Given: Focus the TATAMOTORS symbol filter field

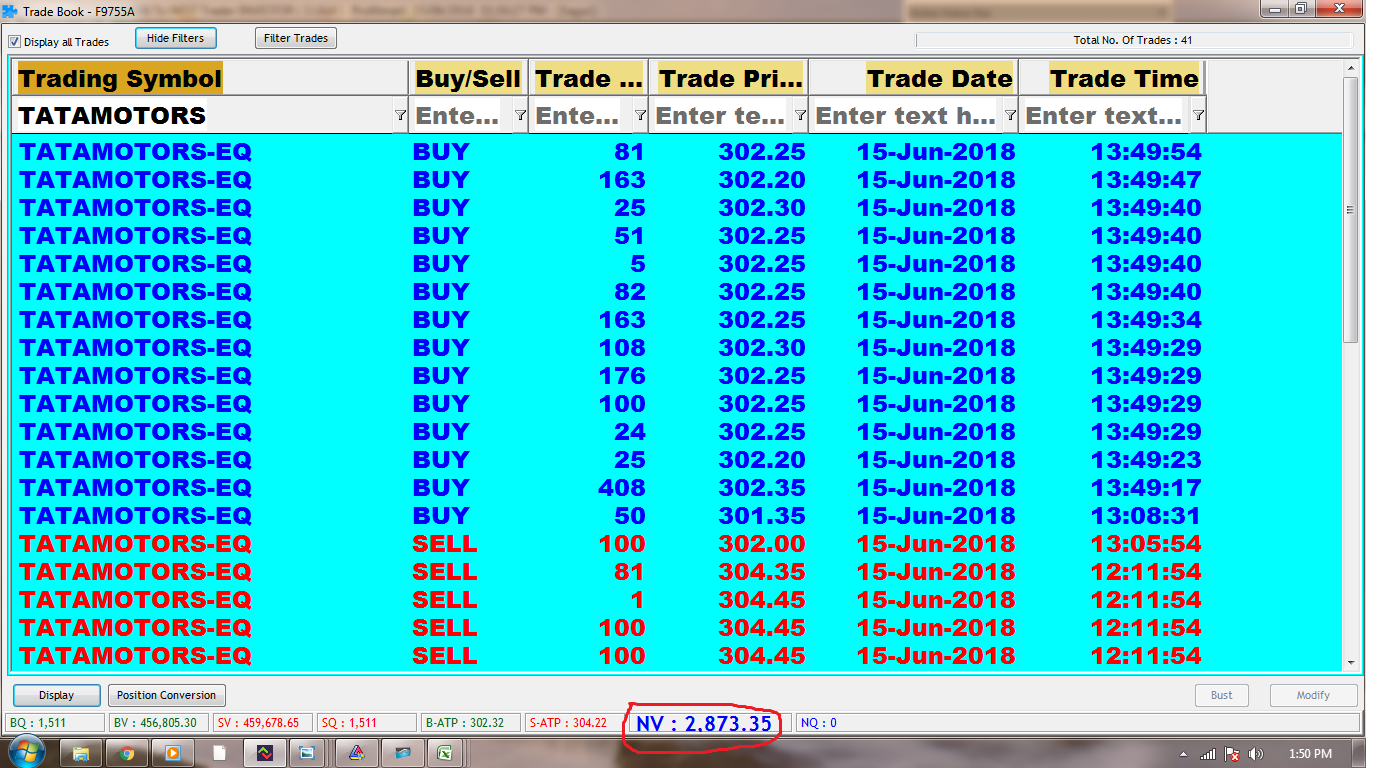Looking at the screenshot, I should tap(203, 116).
